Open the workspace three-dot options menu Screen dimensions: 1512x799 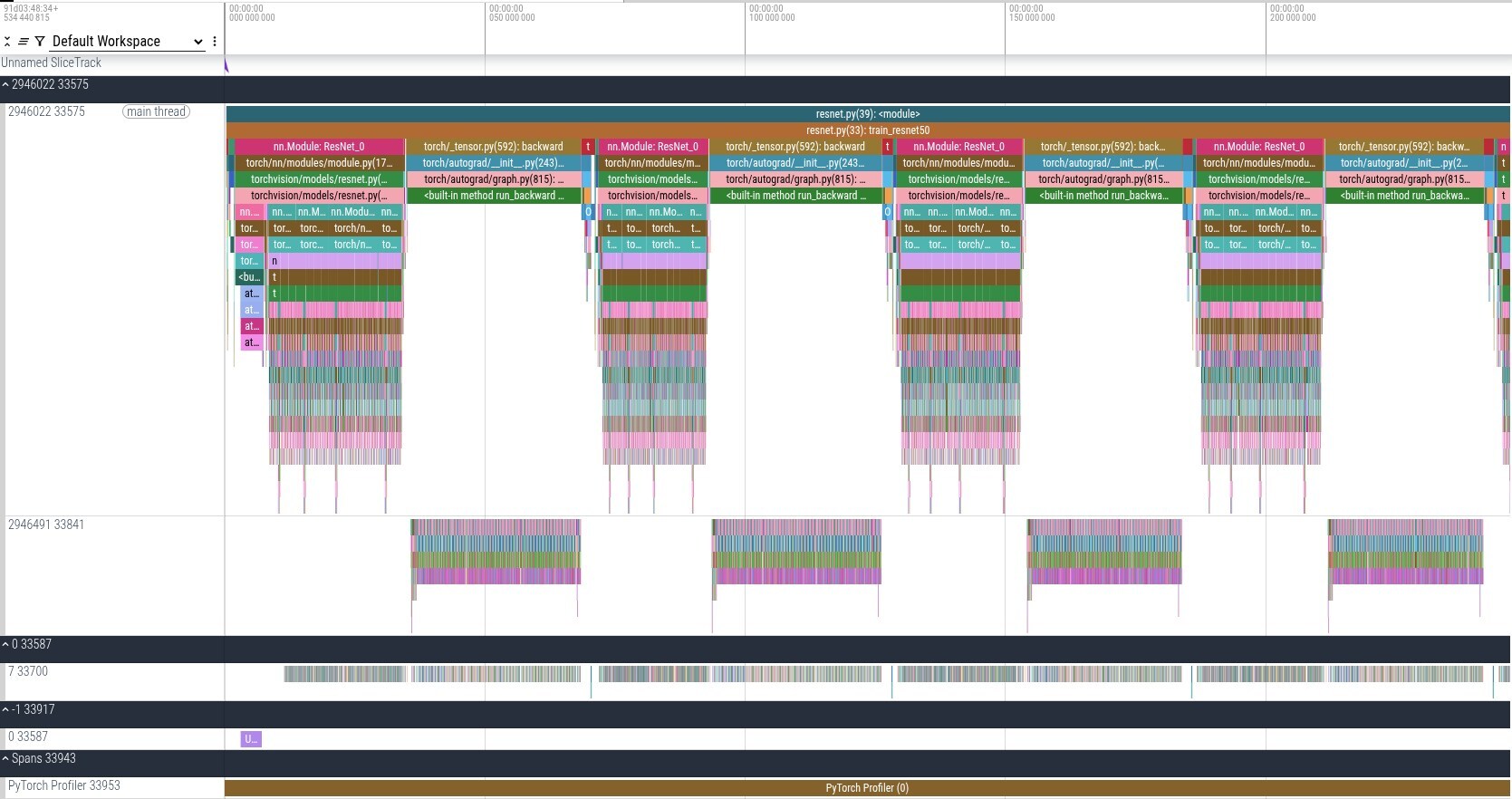point(215,42)
